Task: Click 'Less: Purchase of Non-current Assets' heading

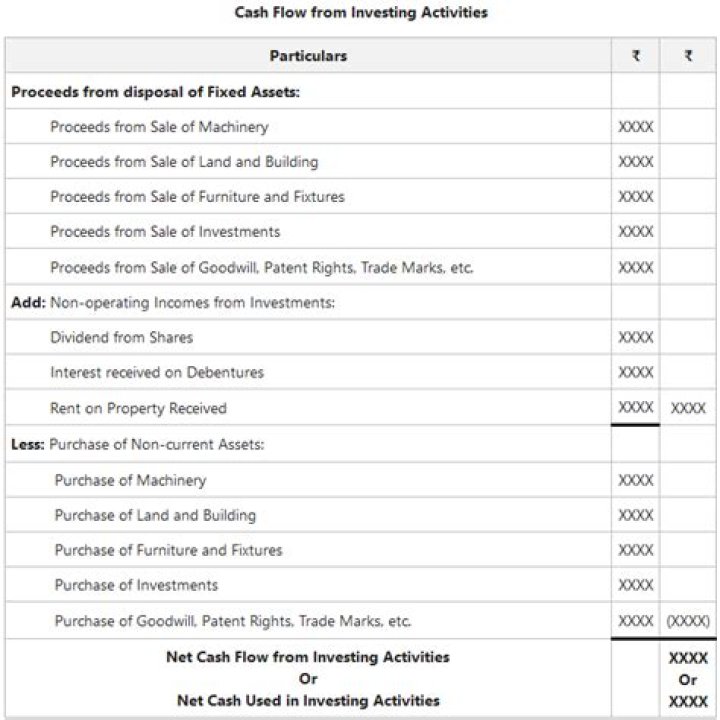Action: click(x=138, y=444)
